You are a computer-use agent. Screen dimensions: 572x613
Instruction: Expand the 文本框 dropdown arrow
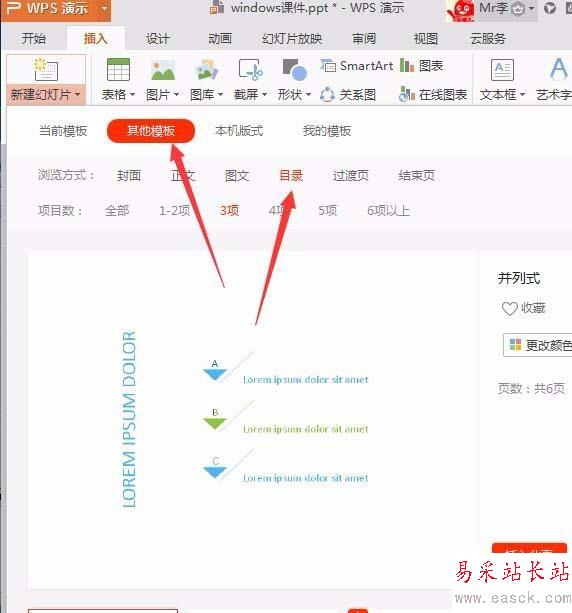tap(522, 94)
